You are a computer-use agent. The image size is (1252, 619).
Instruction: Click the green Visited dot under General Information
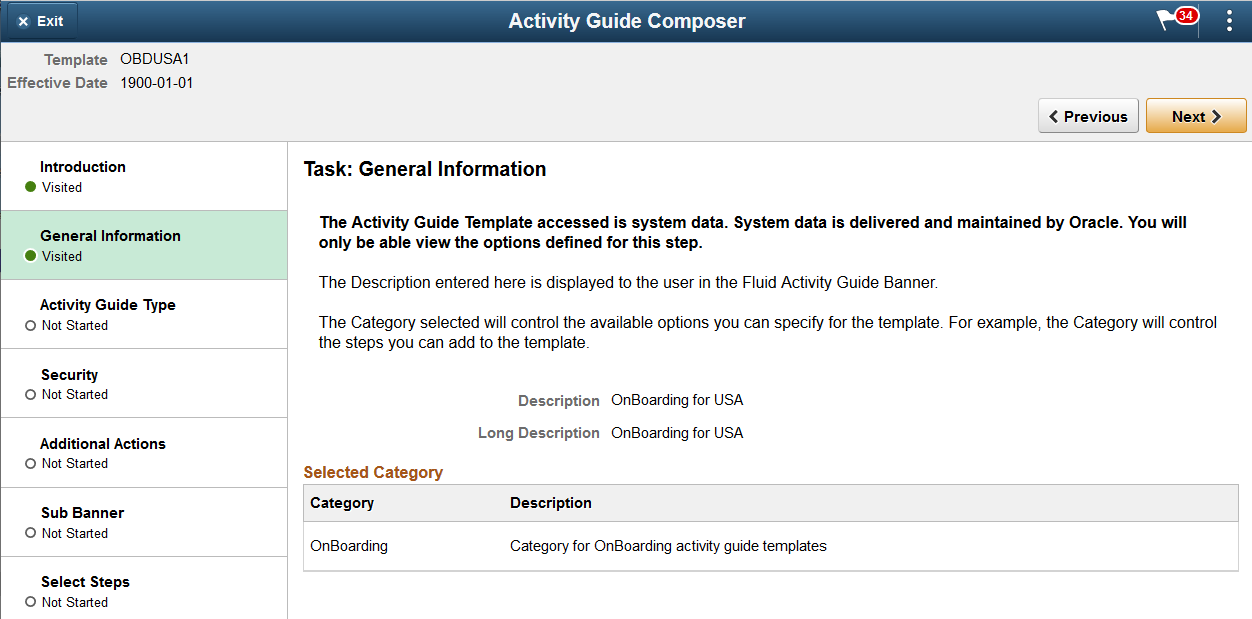pyautogui.click(x=31, y=256)
